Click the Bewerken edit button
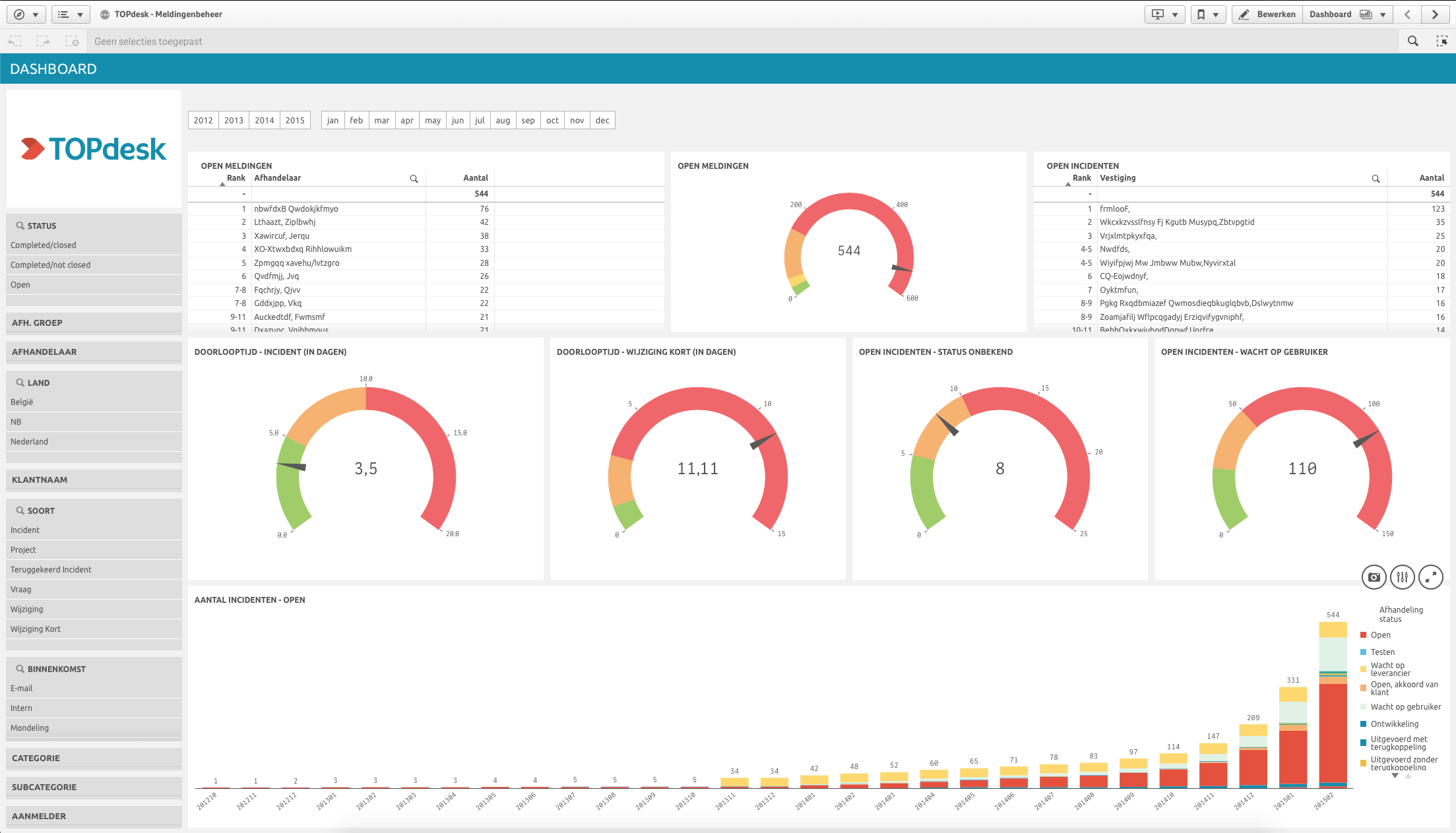 pos(1267,15)
